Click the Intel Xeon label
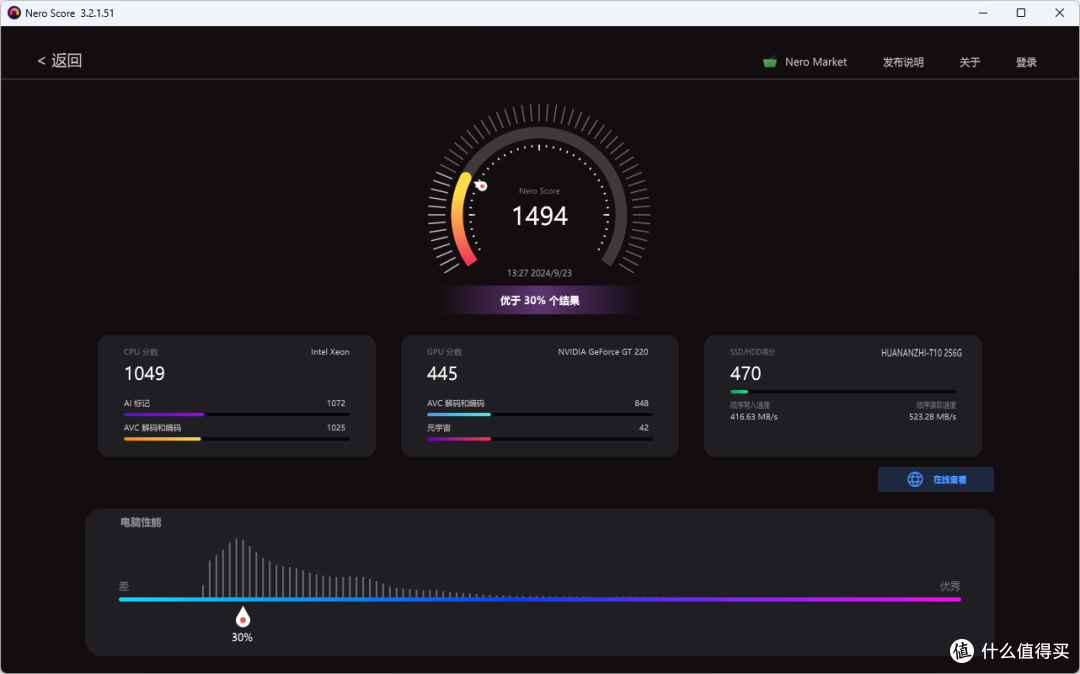 point(330,352)
